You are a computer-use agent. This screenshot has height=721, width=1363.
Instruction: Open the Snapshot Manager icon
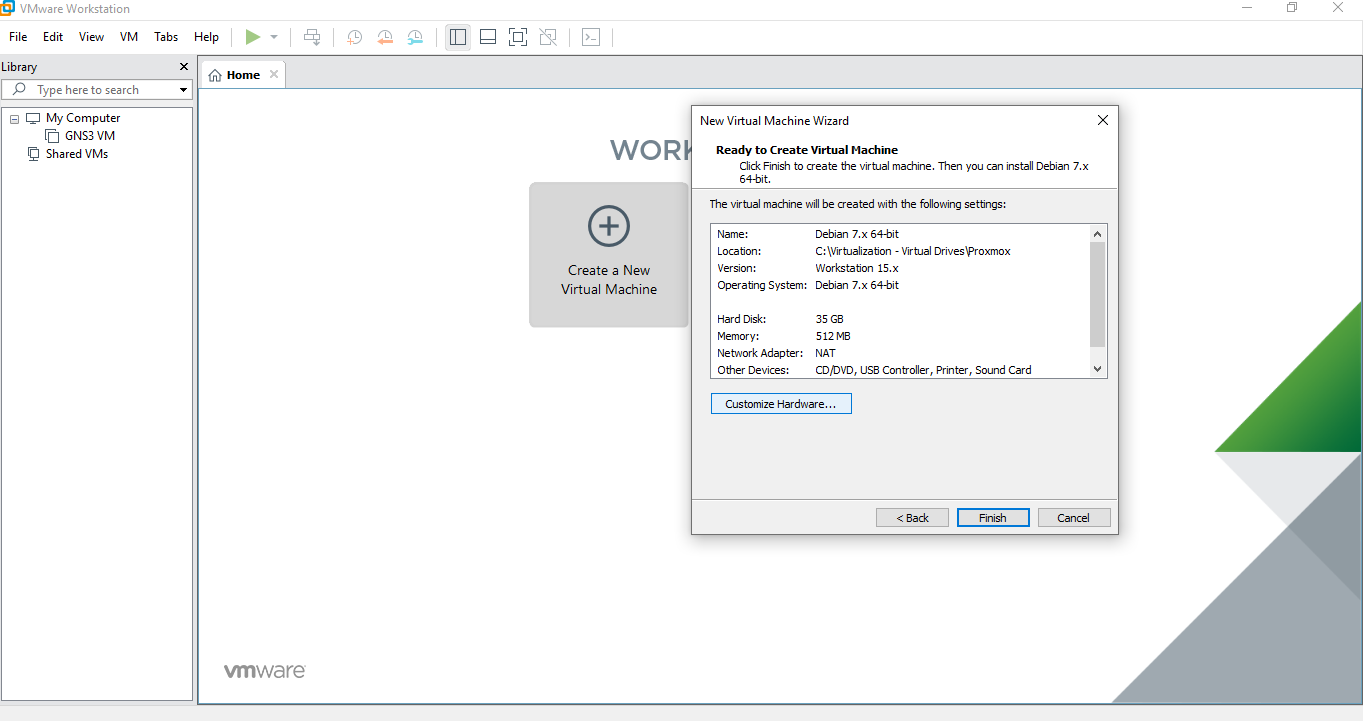[415, 36]
